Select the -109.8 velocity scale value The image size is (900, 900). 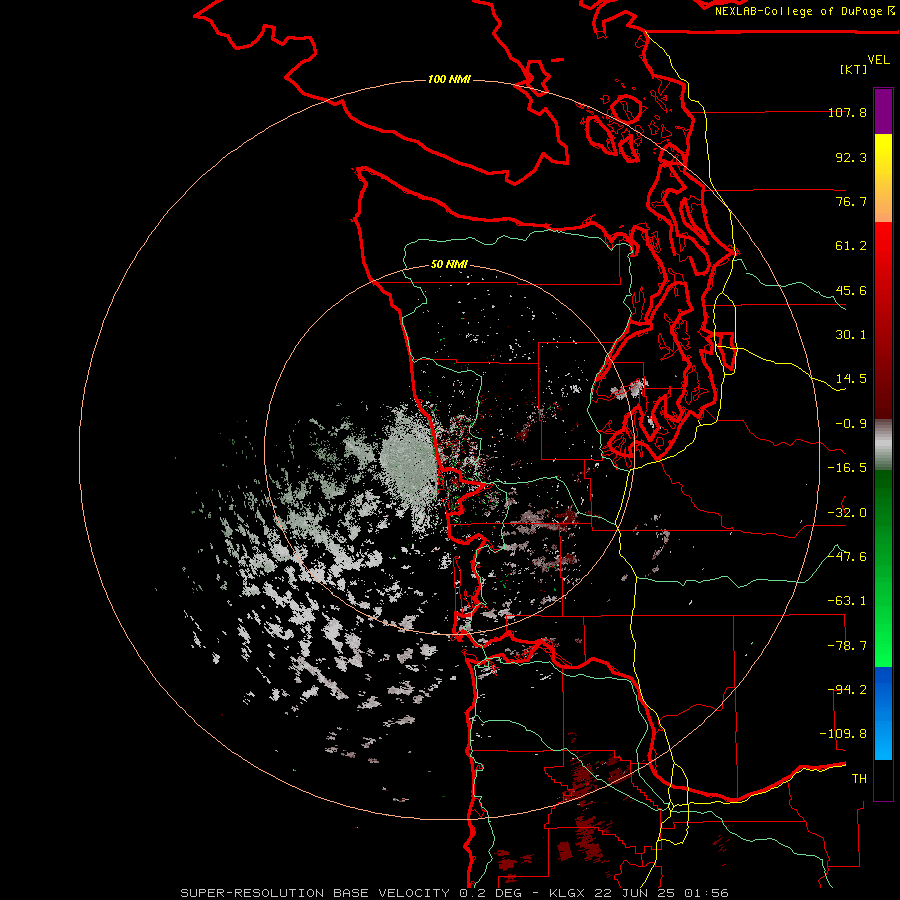[843, 734]
